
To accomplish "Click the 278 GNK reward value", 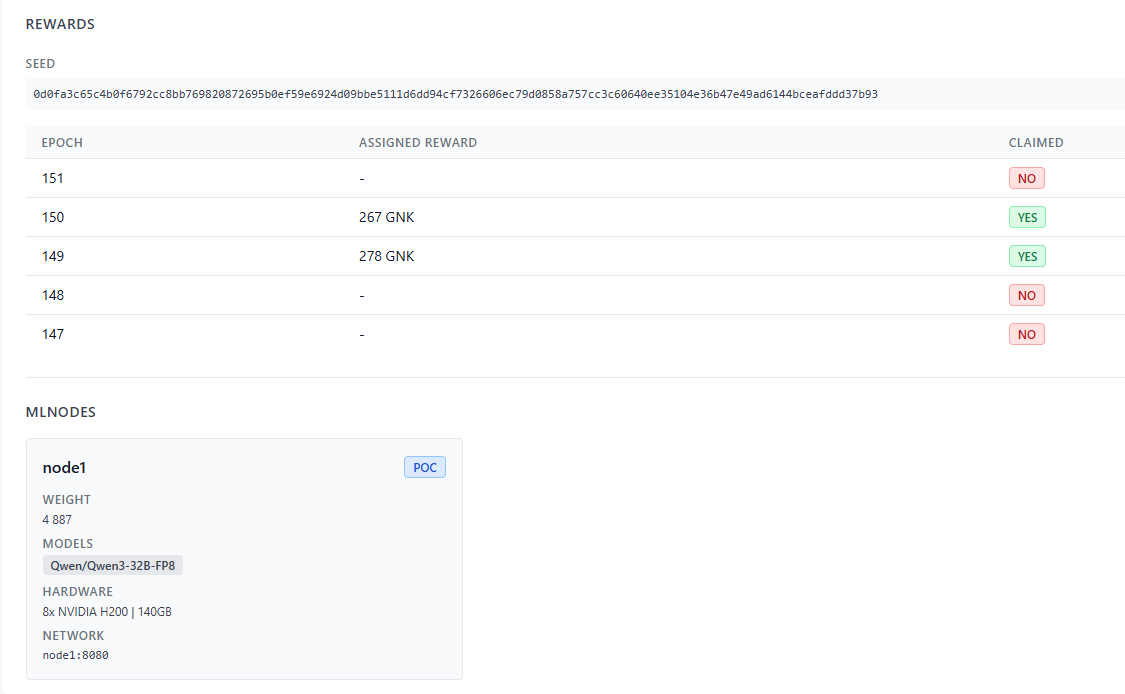I will click(x=386, y=256).
